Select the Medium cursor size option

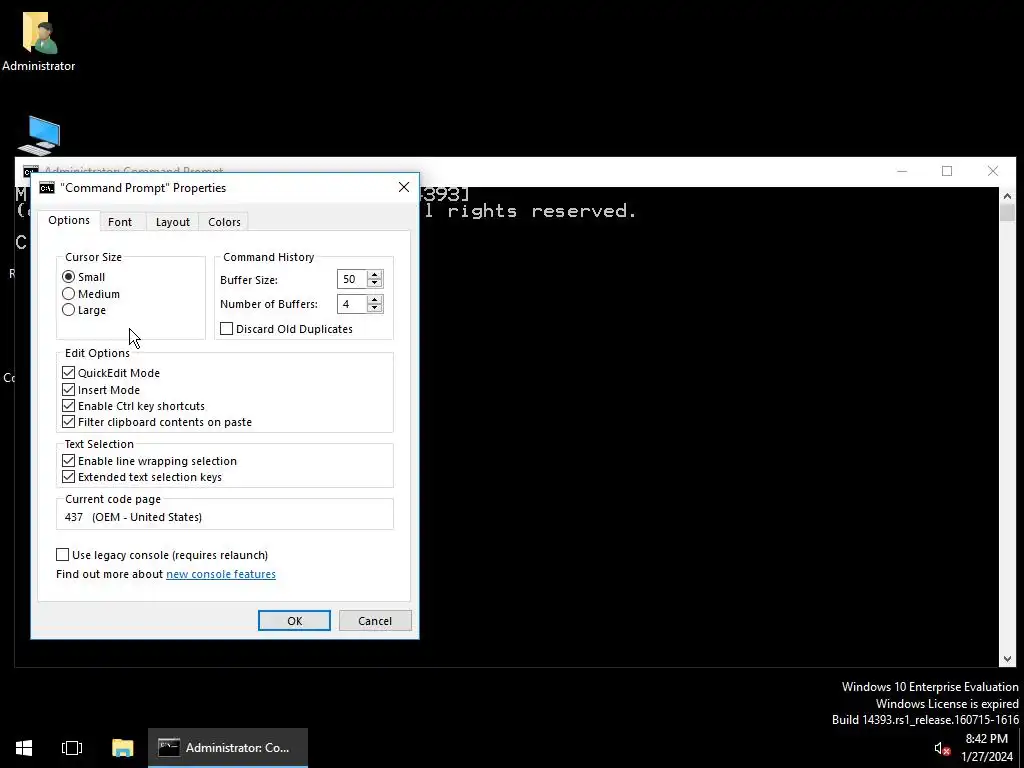coord(69,294)
